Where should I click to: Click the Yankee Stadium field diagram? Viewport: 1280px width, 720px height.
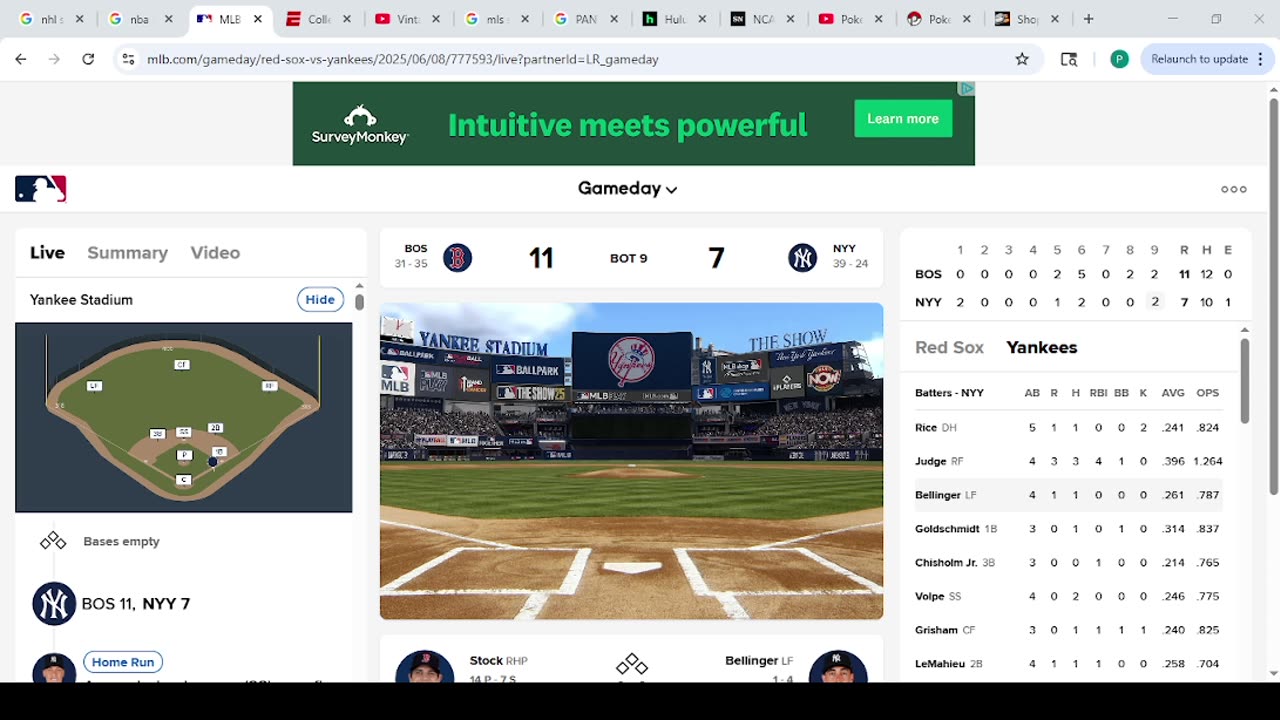click(x=184, y=417)
